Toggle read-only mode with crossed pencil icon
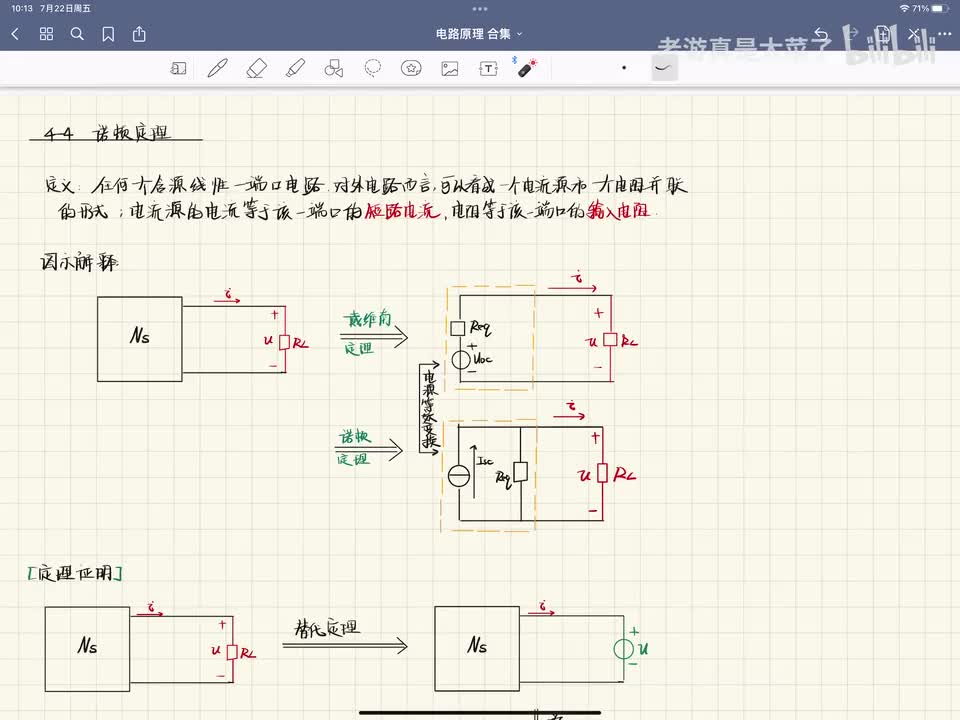The width and height of the screenshot is (960, 720). pyautogui.click(x=913, y=34)
